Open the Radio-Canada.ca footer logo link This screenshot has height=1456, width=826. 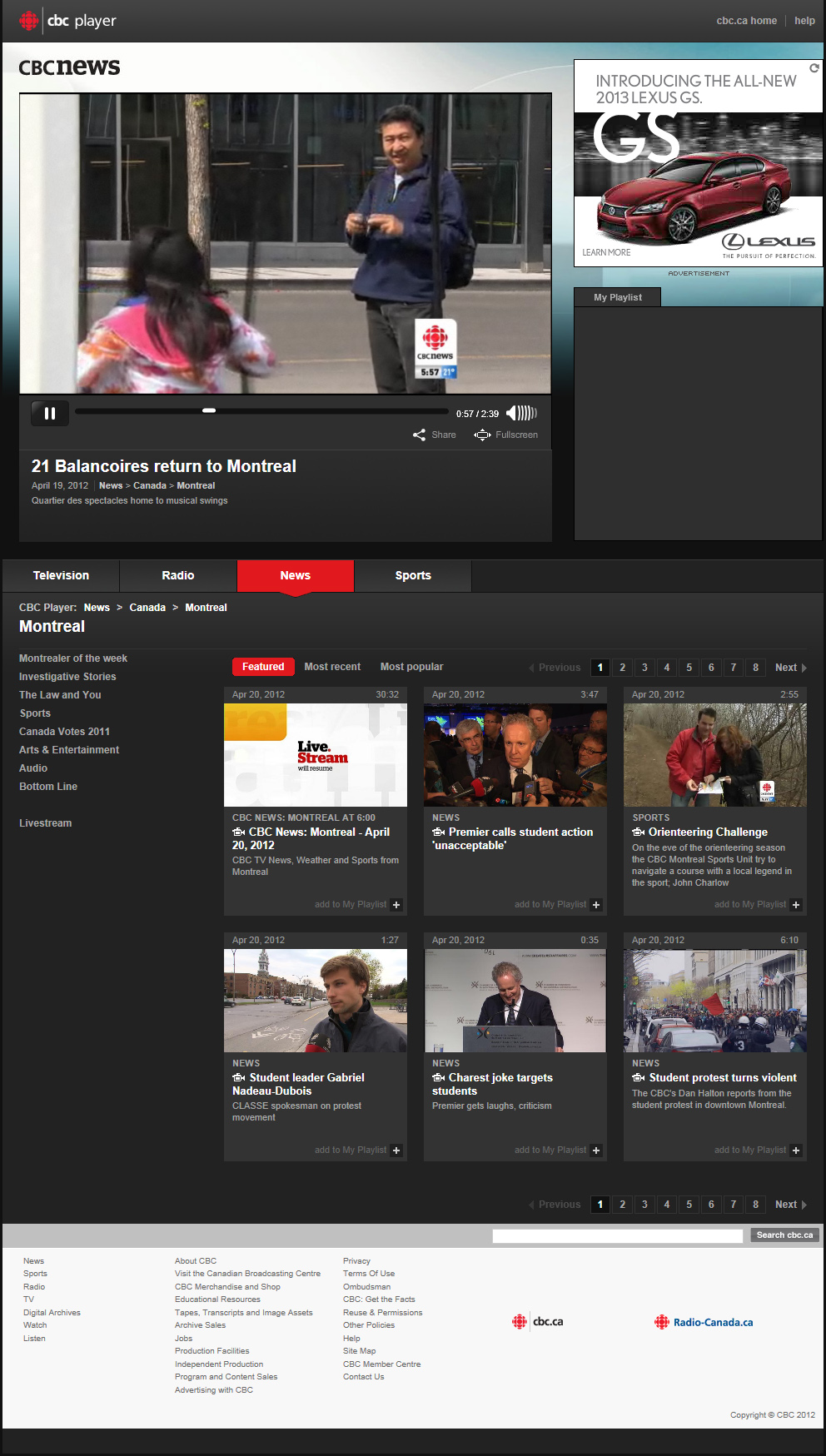(704, 1322)
